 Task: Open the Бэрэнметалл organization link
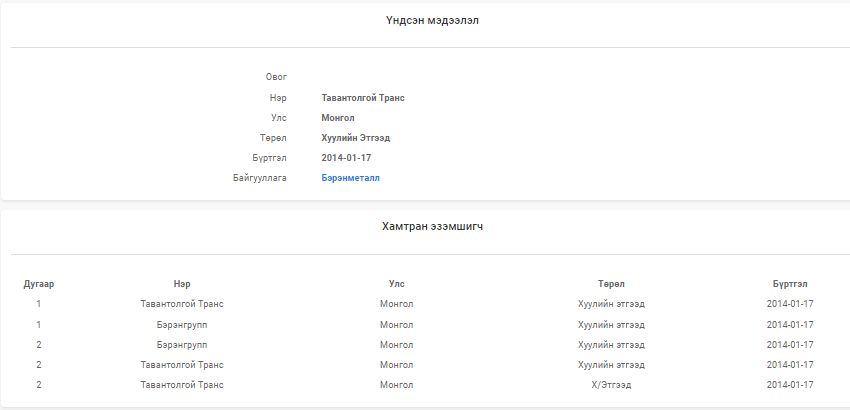tap(350, 178)
